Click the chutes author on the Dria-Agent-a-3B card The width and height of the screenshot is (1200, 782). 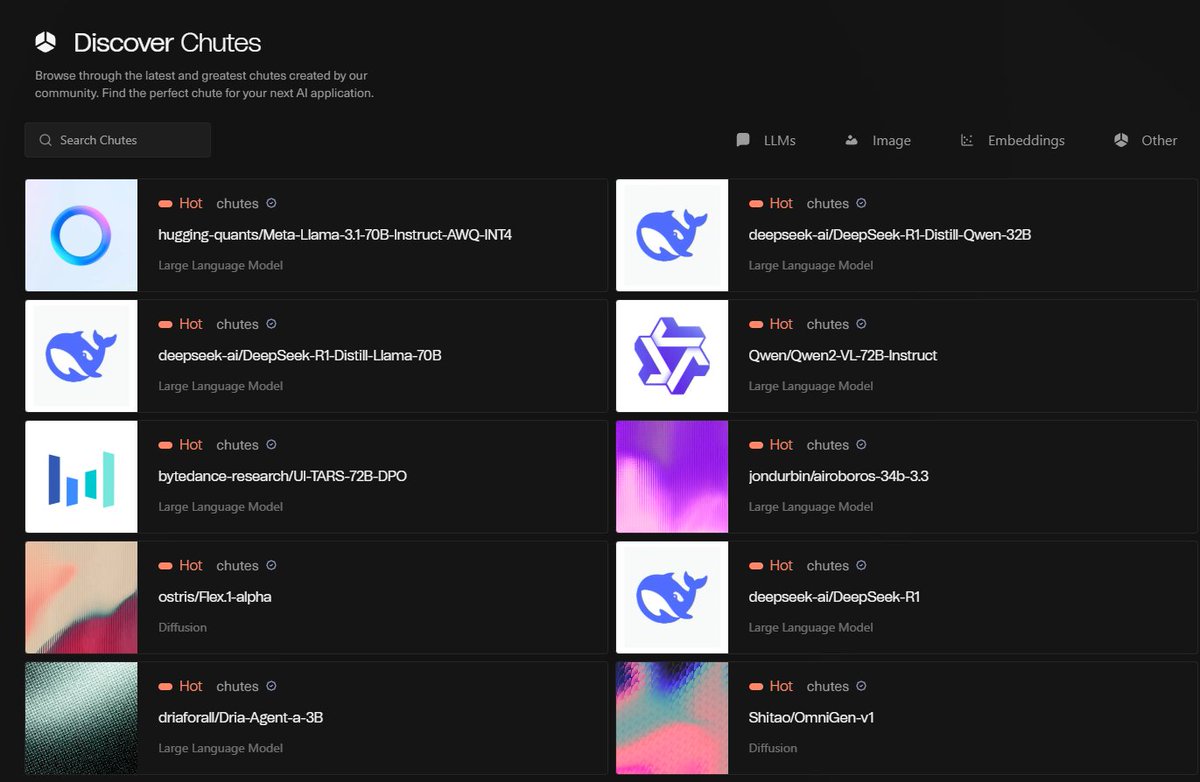click(x=237, y=687)
